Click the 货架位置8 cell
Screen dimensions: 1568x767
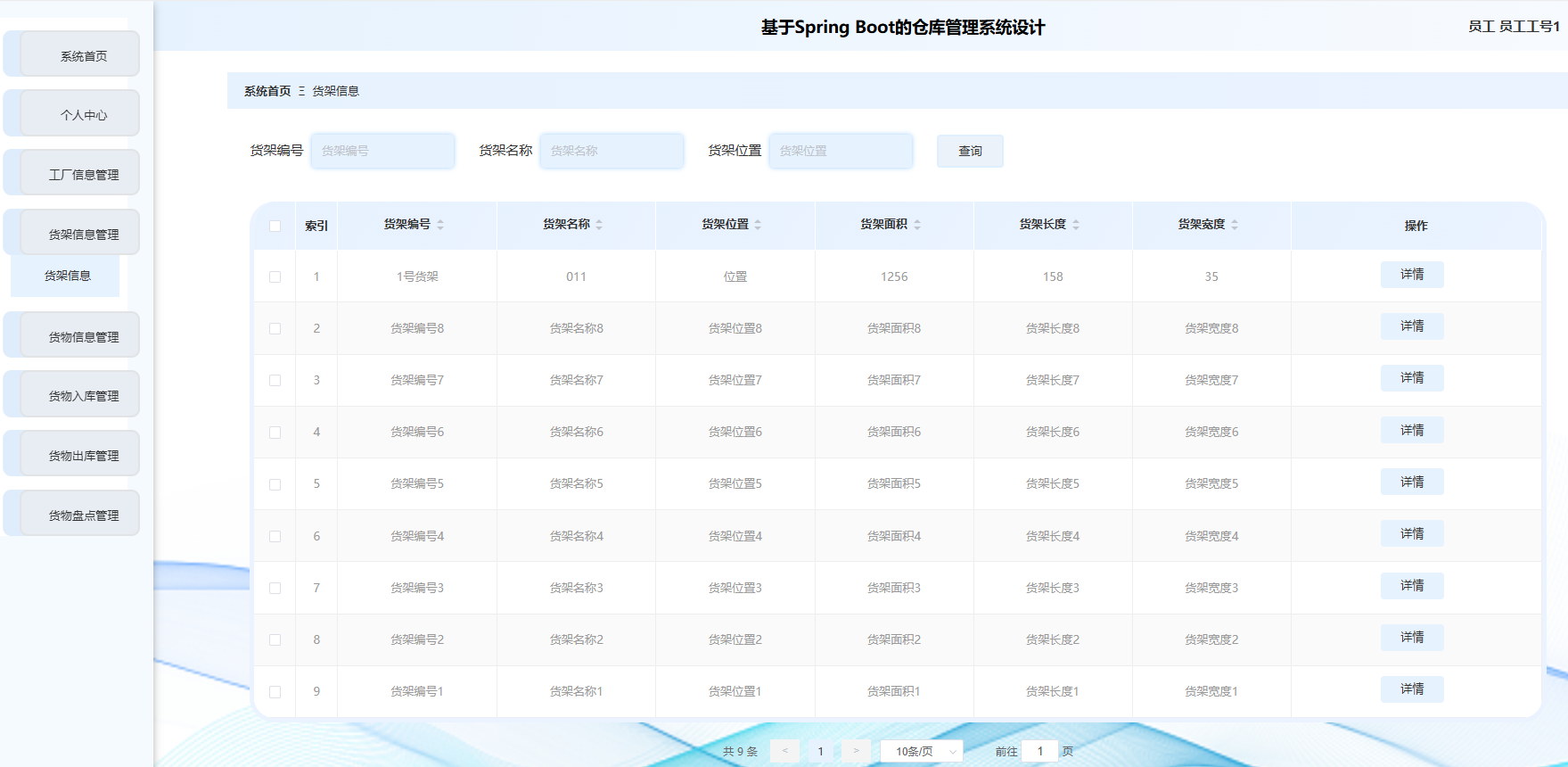click(x=735, y=328)
